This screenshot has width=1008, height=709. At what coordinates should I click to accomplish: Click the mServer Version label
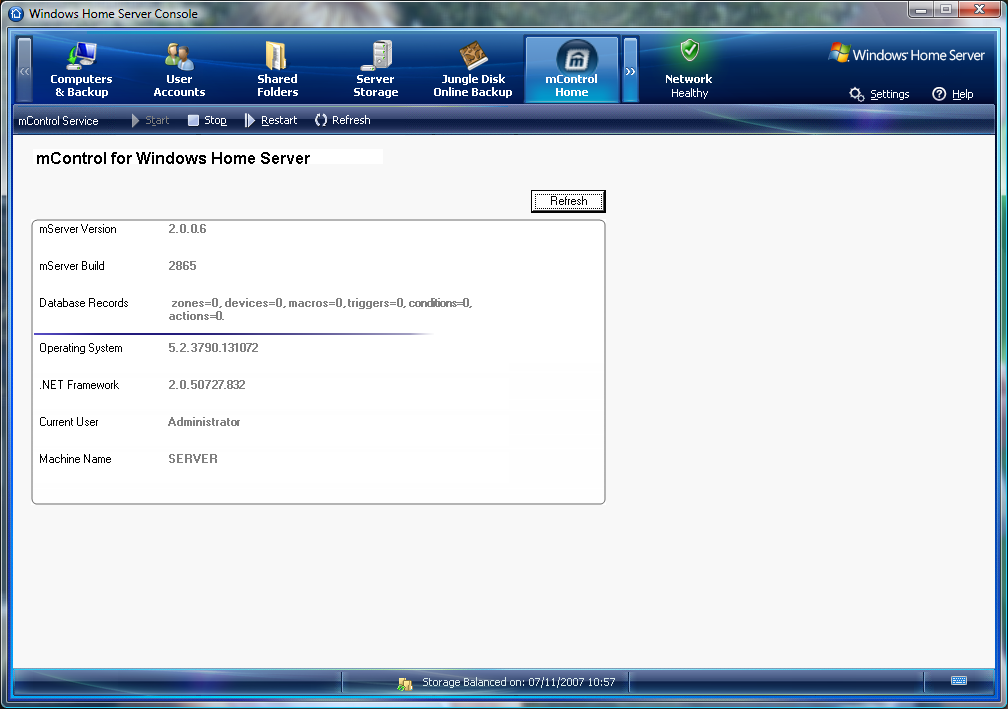tap(78, 229)
